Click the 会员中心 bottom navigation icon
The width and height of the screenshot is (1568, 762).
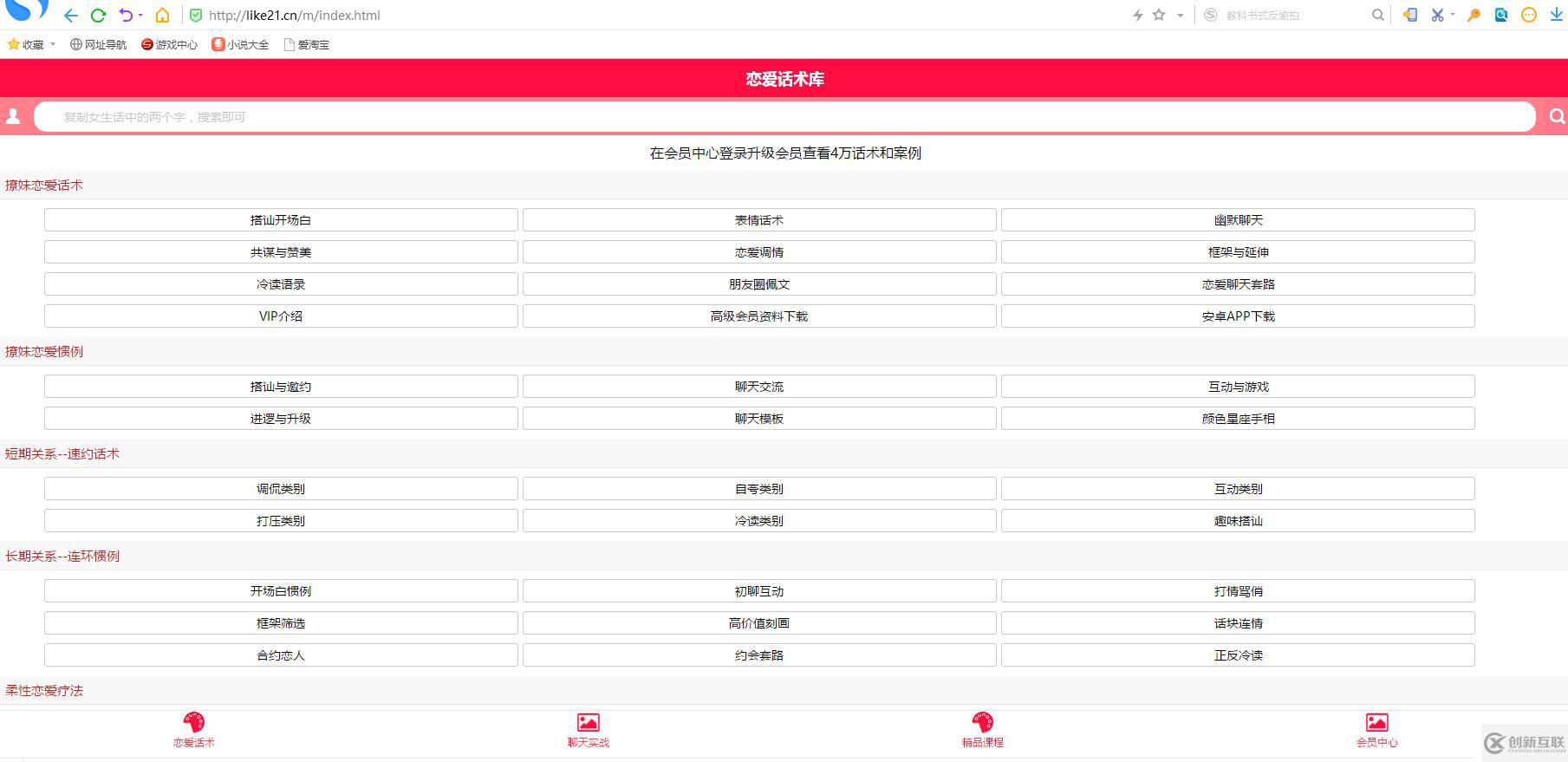[1377, 722]
